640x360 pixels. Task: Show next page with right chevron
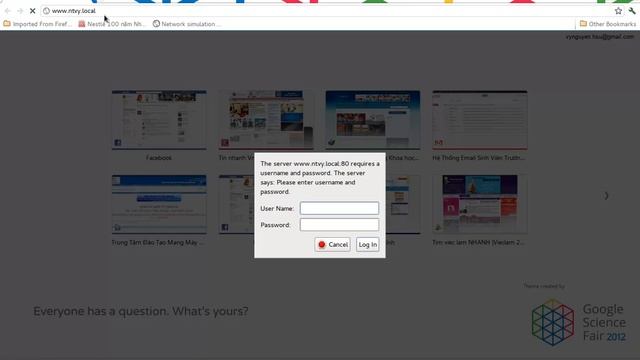[x=606, y=196]
